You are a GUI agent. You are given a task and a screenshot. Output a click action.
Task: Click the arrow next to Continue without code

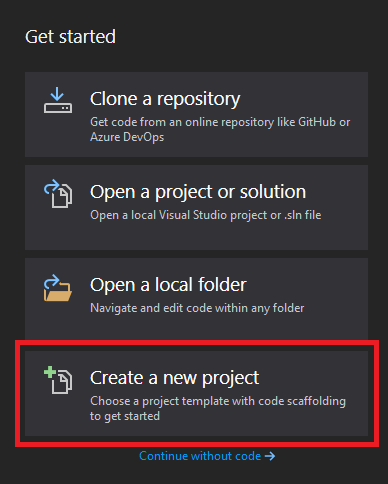[270, 456]
